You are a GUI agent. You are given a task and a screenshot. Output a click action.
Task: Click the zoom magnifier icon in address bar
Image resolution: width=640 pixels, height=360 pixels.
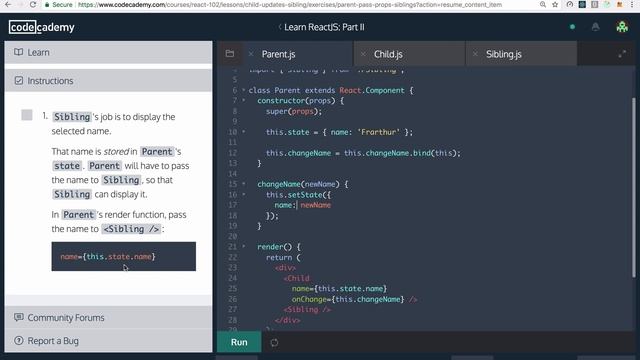542,4
